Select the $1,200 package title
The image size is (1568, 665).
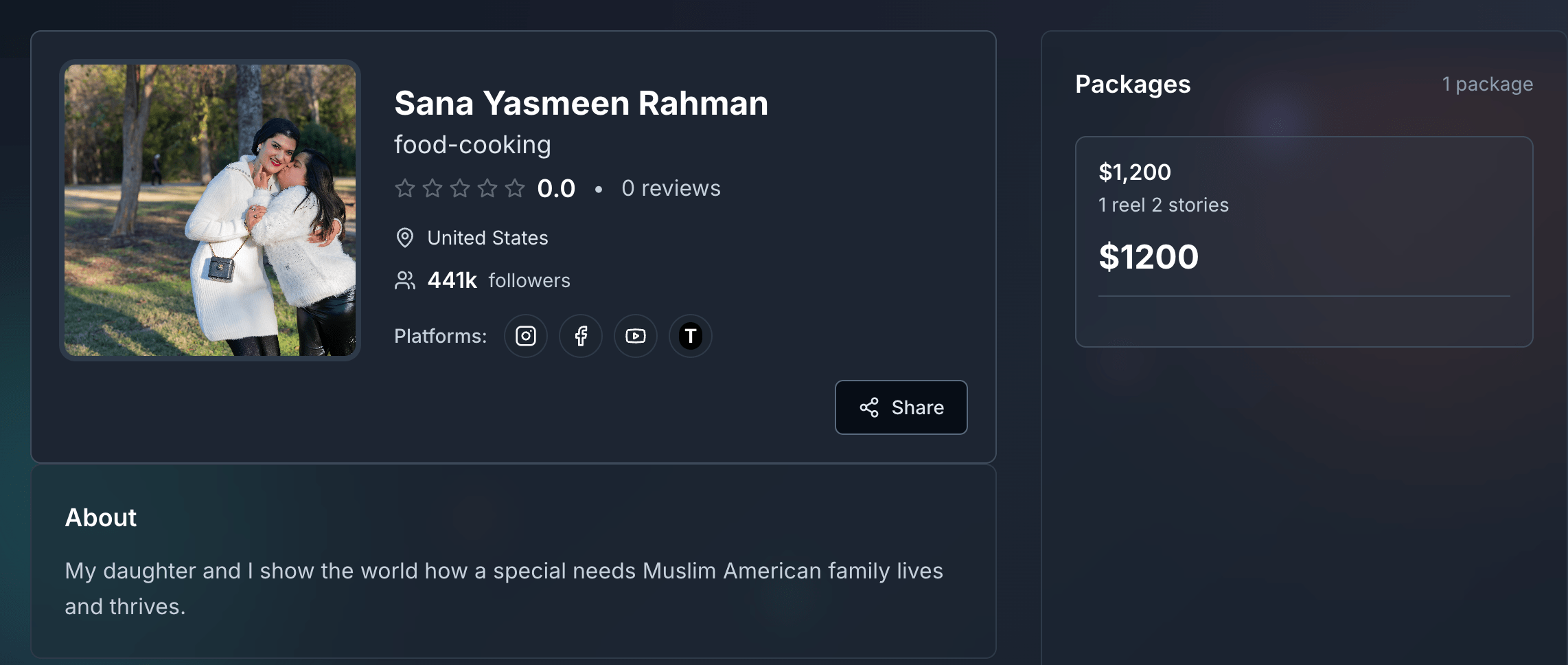pos(1135,172)
